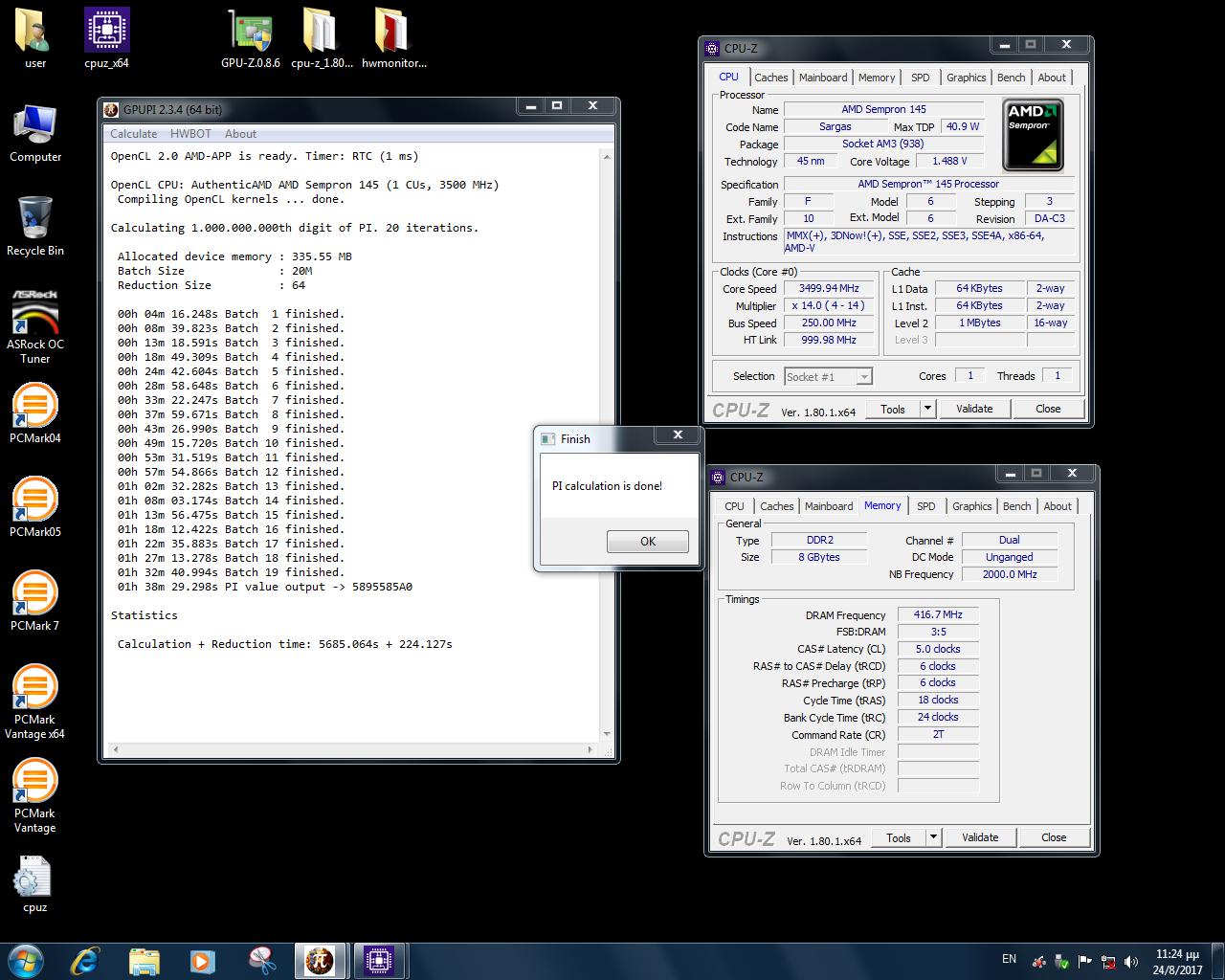Screen dimensions: 1225x980
Task: Launch the PCMark Vantage desktop shortcut
Action: 35,795
